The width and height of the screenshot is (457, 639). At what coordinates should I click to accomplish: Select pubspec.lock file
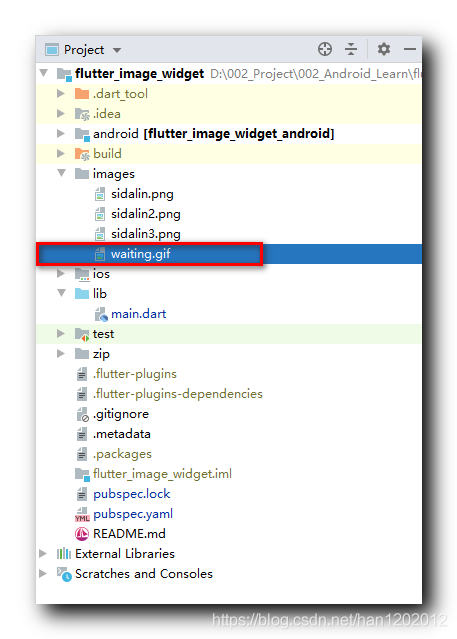pyautogui.click(x=132, y=494)
